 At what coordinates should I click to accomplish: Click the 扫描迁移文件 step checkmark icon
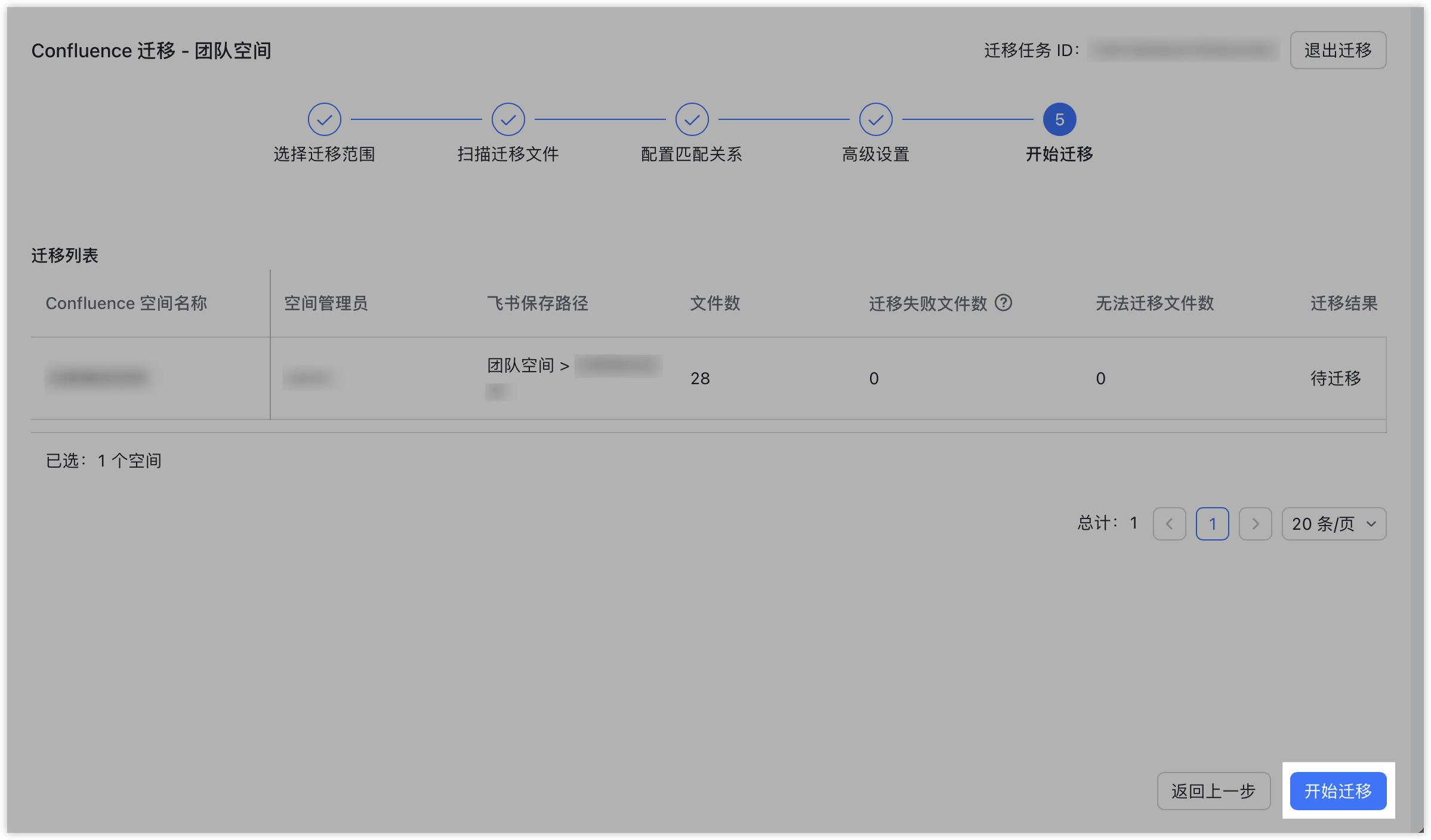[x=508, y=119]
